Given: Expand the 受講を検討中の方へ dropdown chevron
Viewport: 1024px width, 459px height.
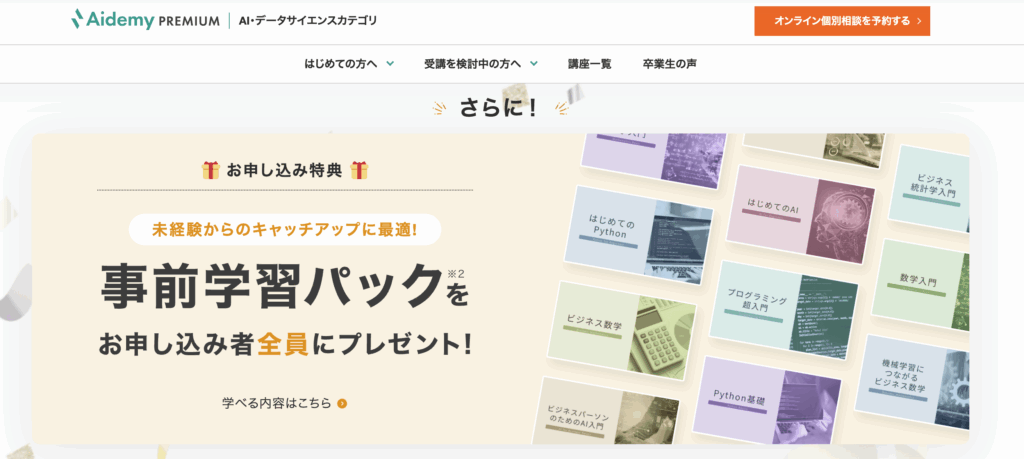Looking at the screenshot, I should coord(534,64).
